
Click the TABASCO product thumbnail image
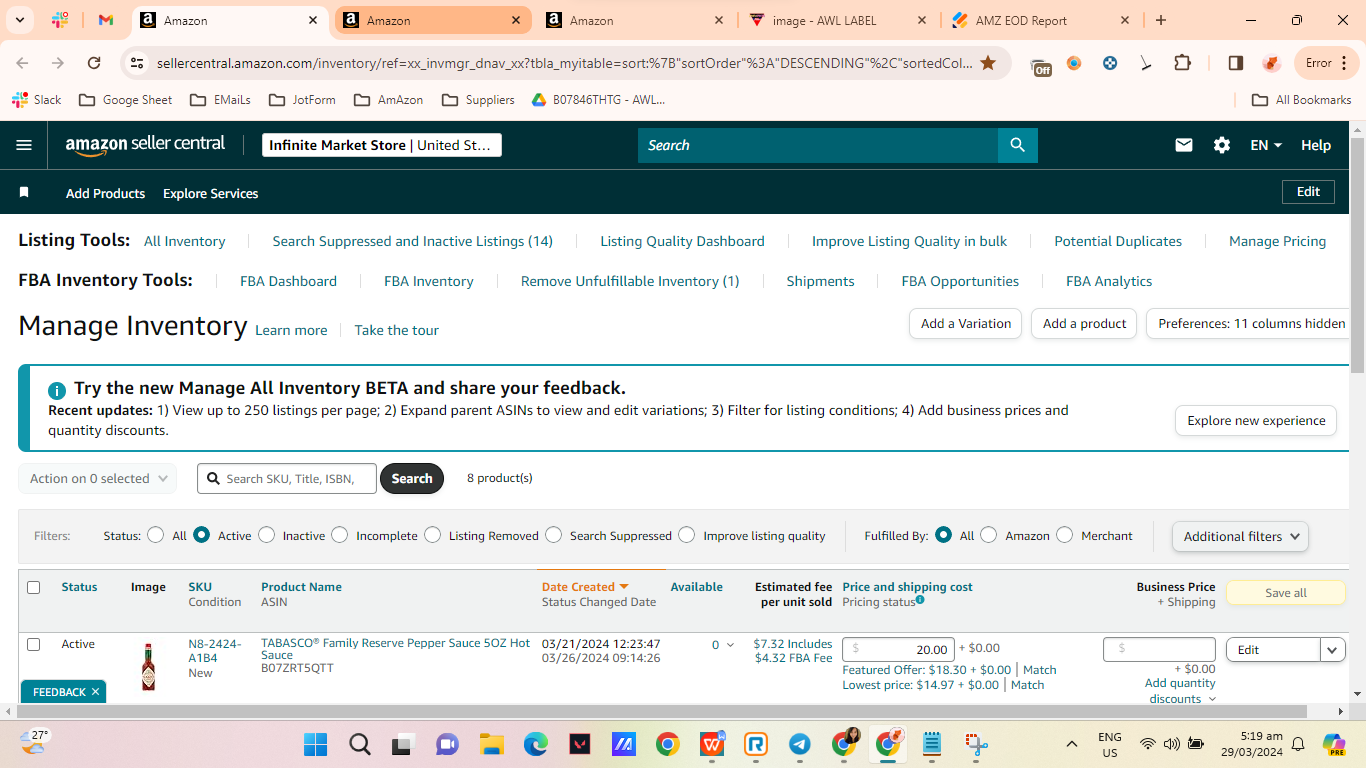coord(148,667)
